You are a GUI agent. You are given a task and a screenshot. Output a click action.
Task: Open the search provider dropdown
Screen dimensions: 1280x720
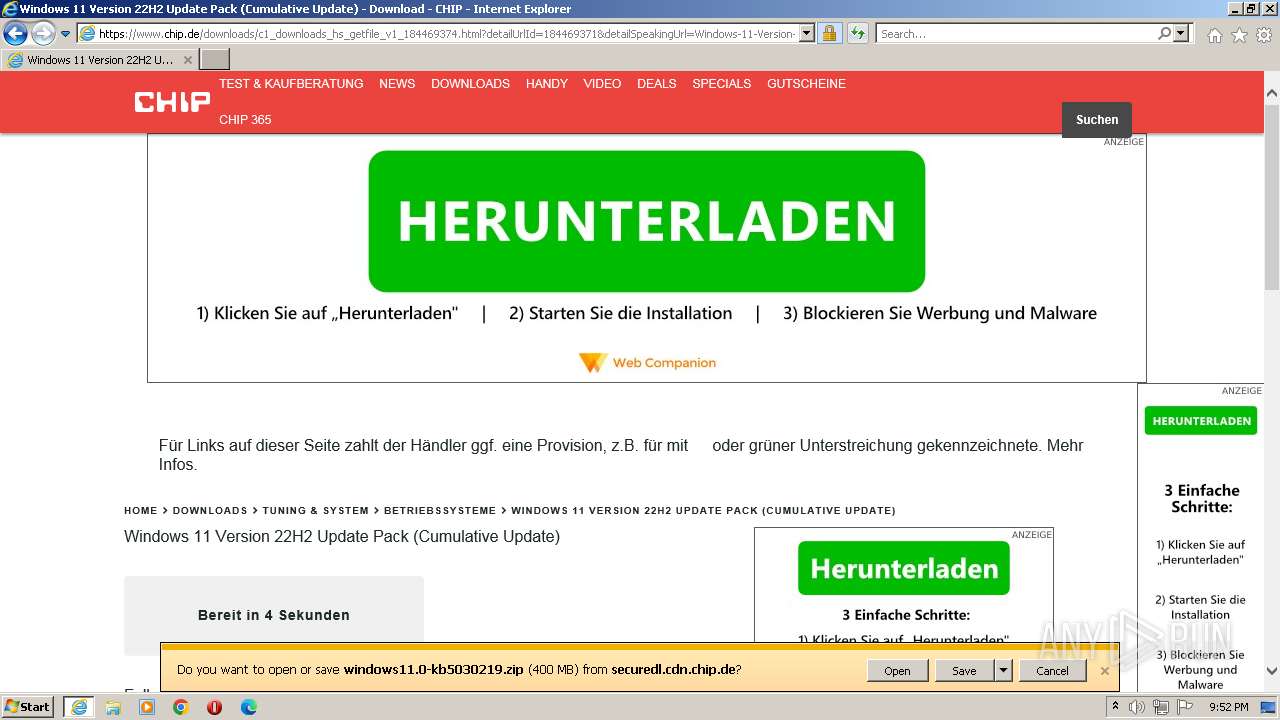[1182, 34]
